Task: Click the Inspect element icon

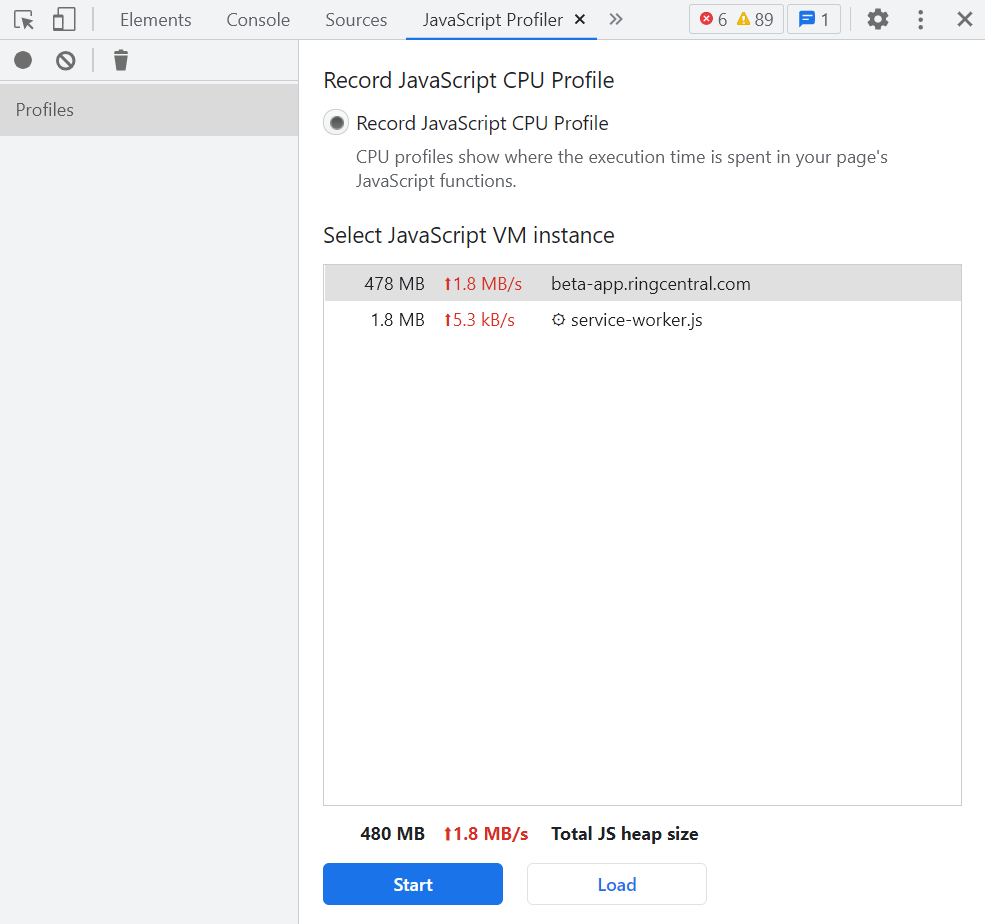Action: pos(24,19)
